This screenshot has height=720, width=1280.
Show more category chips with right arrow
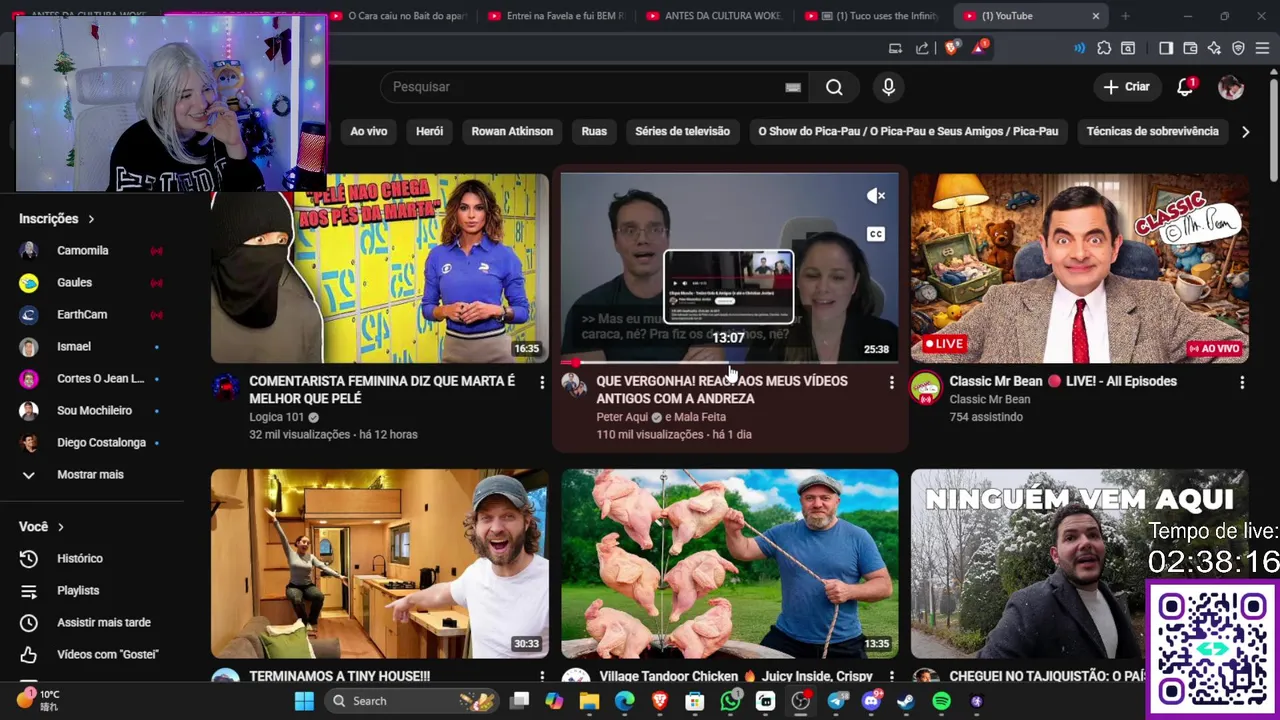pyautogui.click(x=1245, y=131)
